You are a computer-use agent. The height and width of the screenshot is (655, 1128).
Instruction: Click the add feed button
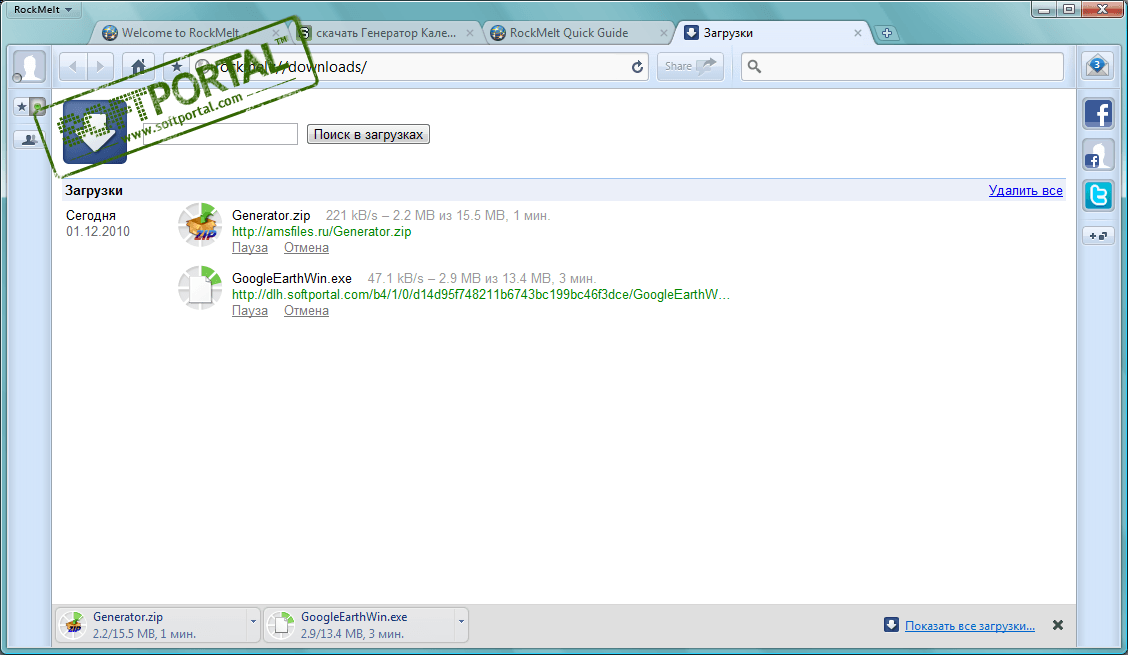point(1098,235)
